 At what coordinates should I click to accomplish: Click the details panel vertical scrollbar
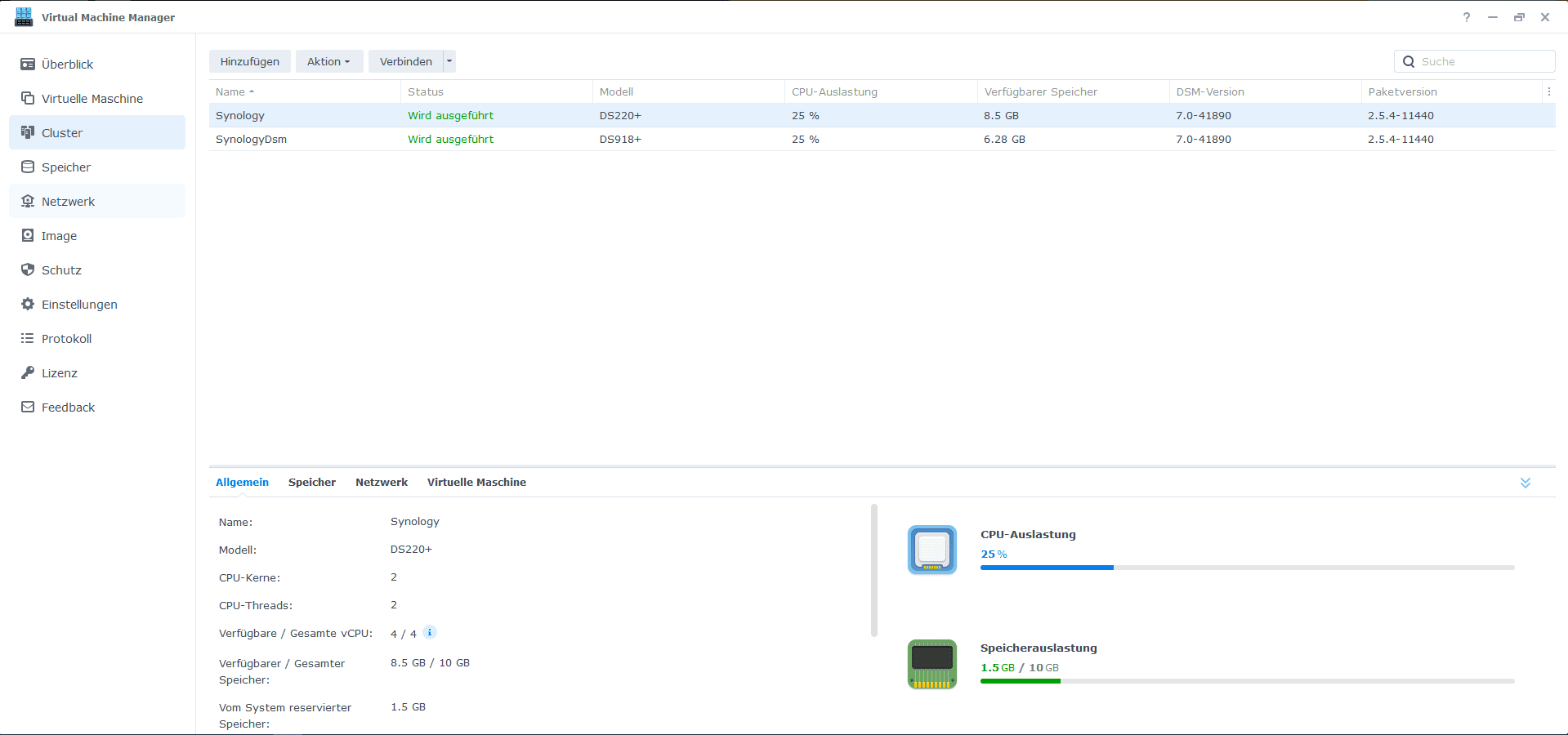pyautogui.click(x=873, y=570)
